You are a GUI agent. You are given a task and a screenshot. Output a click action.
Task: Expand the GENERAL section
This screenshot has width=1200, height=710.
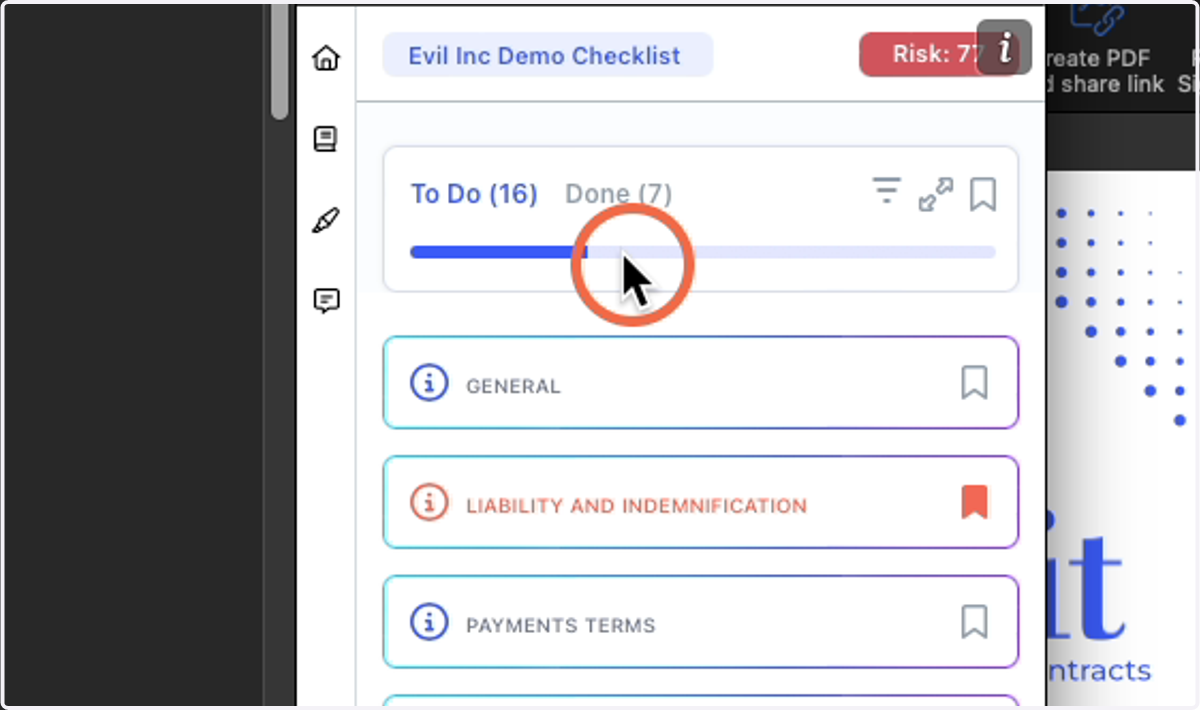(x=701, y=383)
